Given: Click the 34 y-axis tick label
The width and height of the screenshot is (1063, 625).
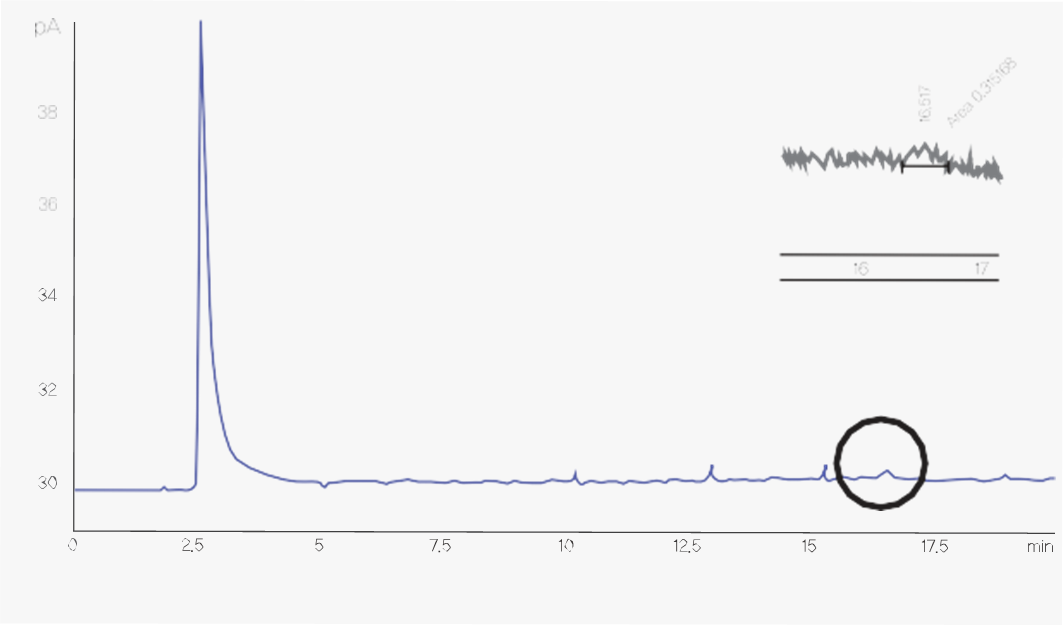Looking at the screenshot, I should (47, 296).
